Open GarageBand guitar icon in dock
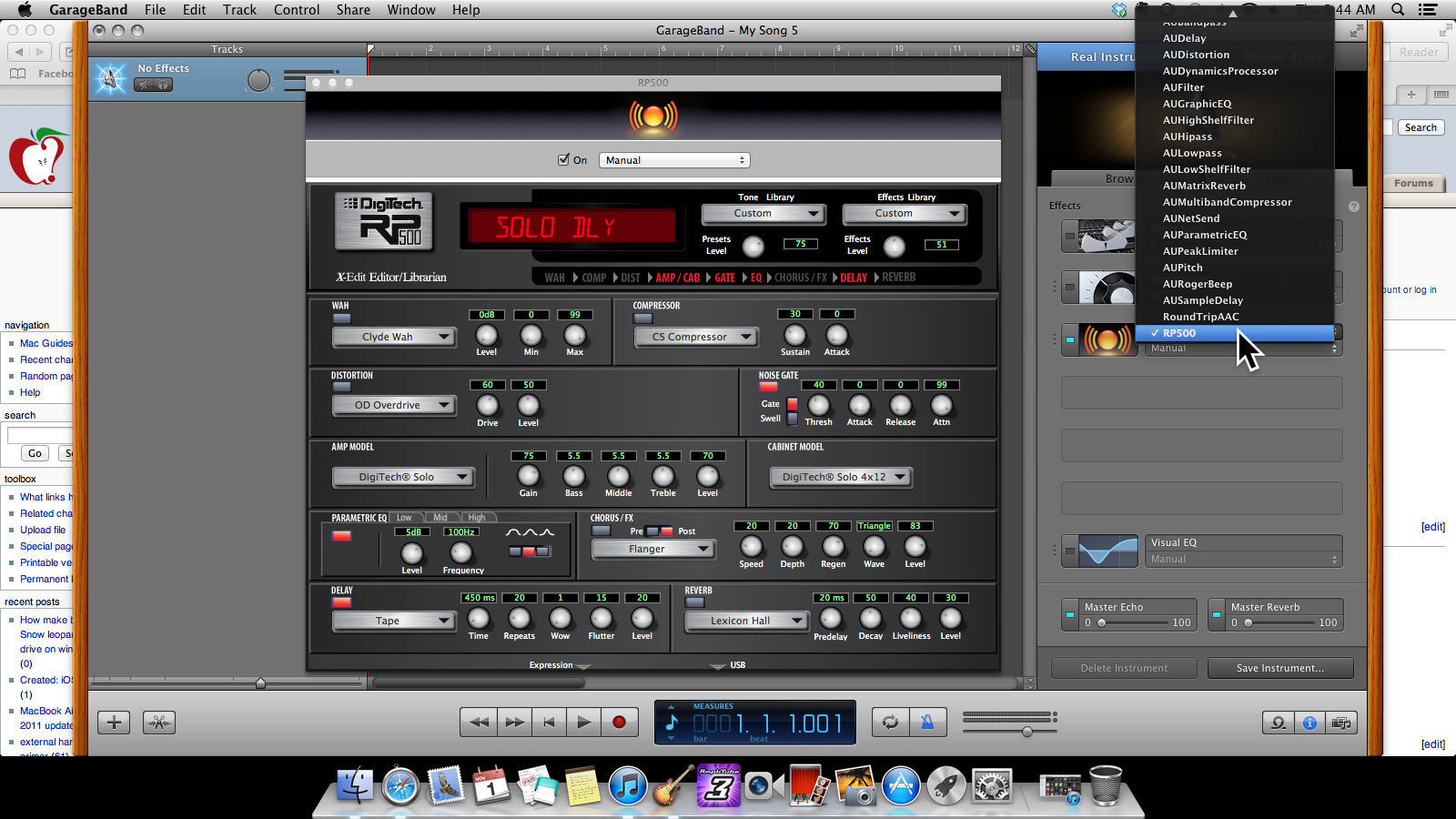This screenshot has width=1456, height=819. coord(673,786)
